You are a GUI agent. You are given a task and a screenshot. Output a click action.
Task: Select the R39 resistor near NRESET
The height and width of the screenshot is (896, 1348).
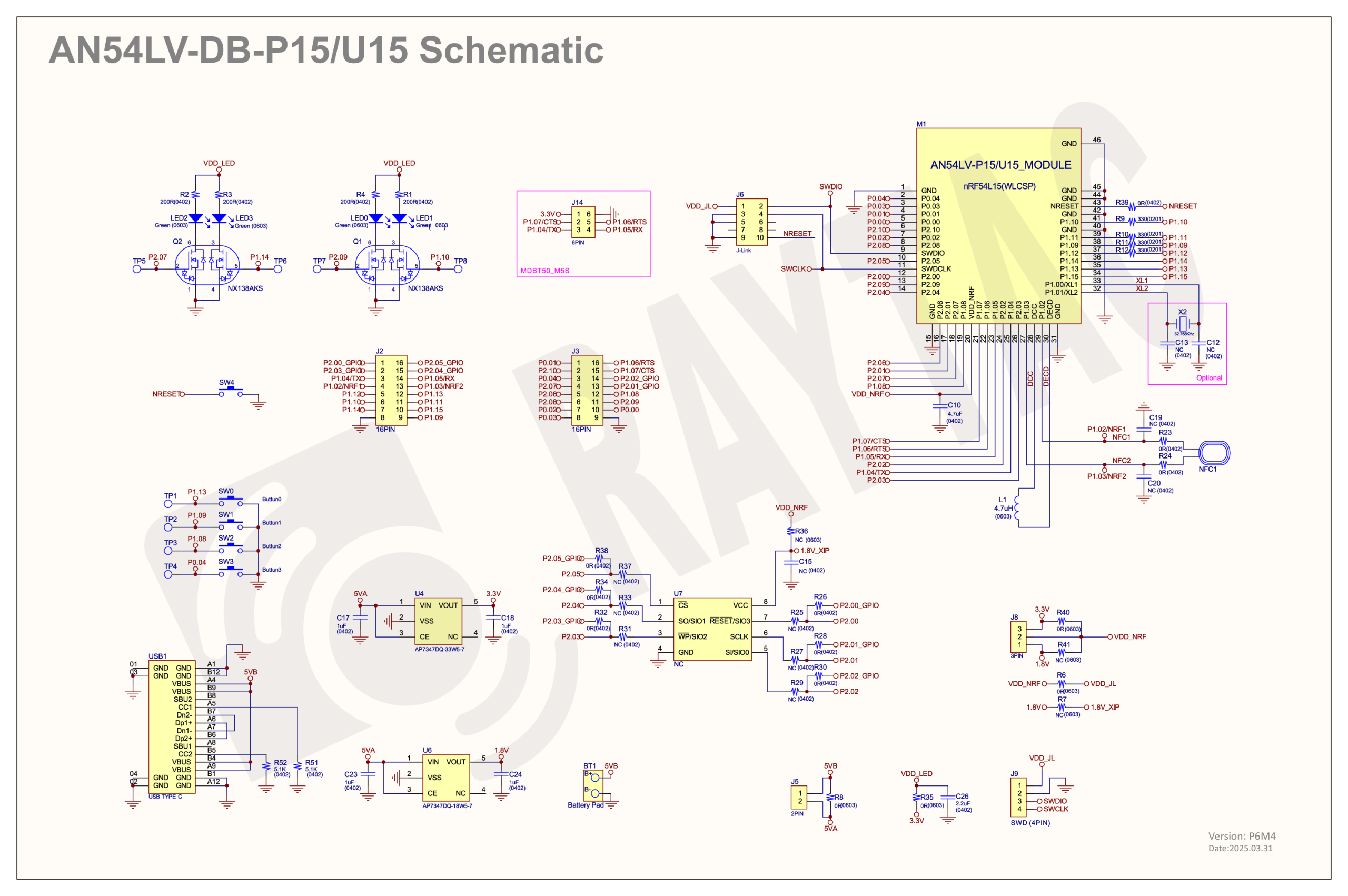pos(1132,206)
